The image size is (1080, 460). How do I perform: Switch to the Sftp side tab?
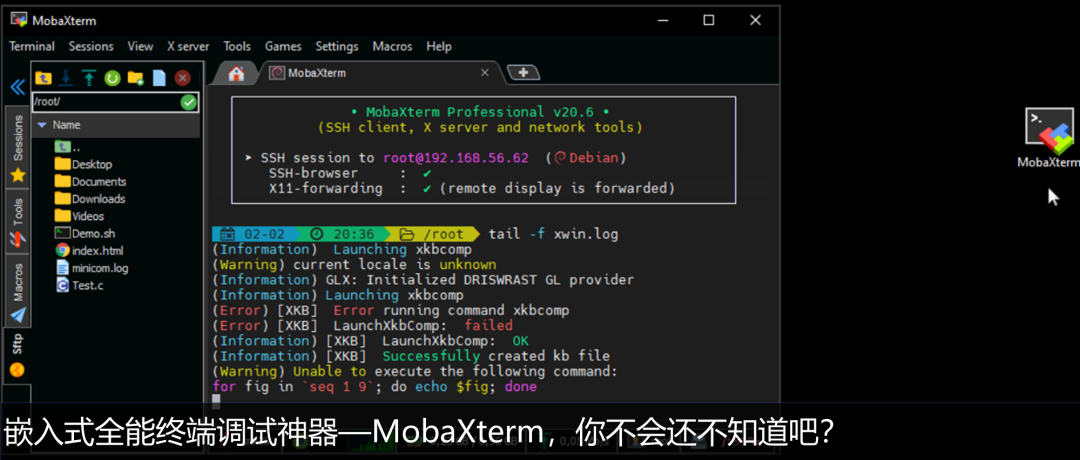click(18, 355)
